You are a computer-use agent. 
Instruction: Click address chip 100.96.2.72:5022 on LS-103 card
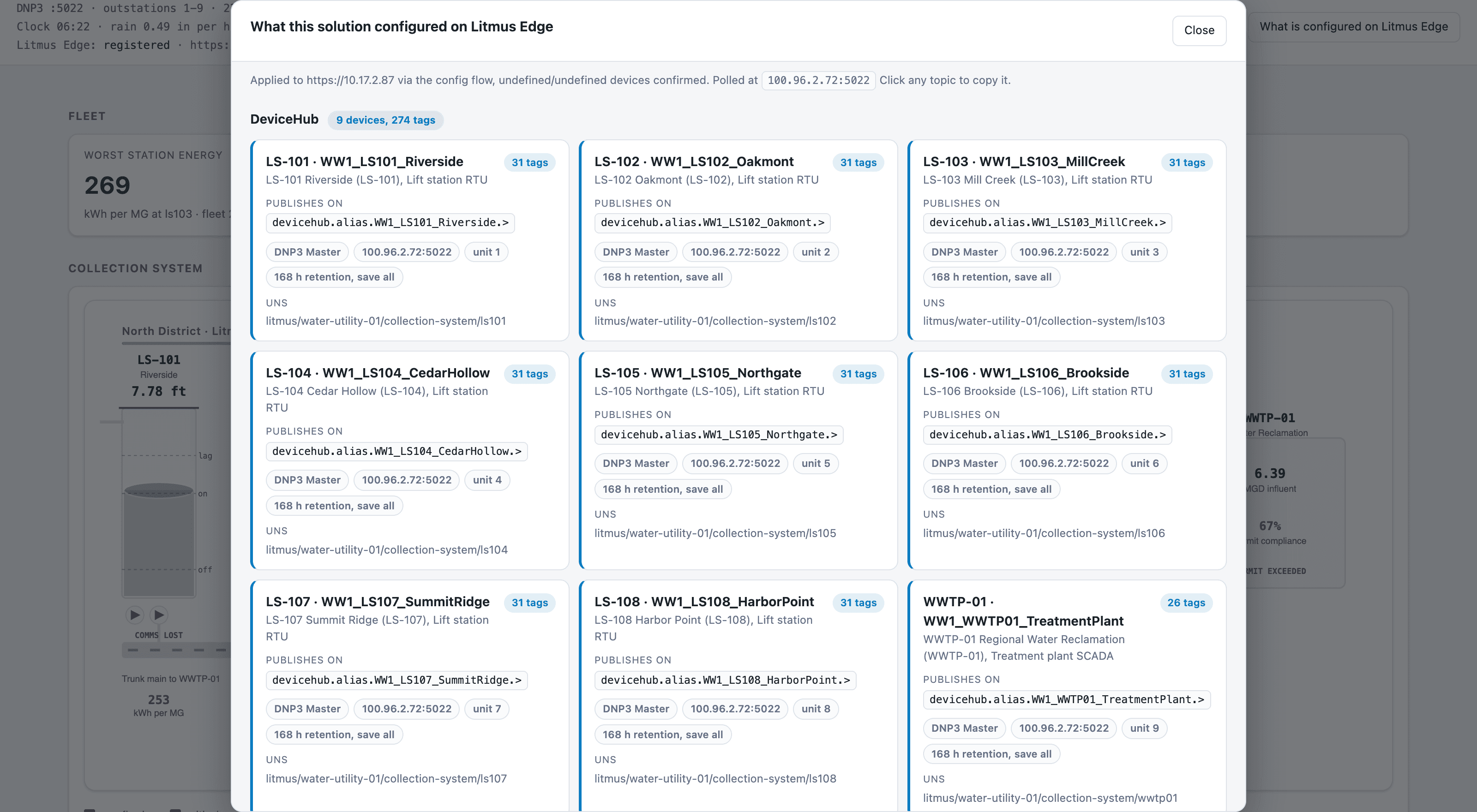[x=1063, y=251]
